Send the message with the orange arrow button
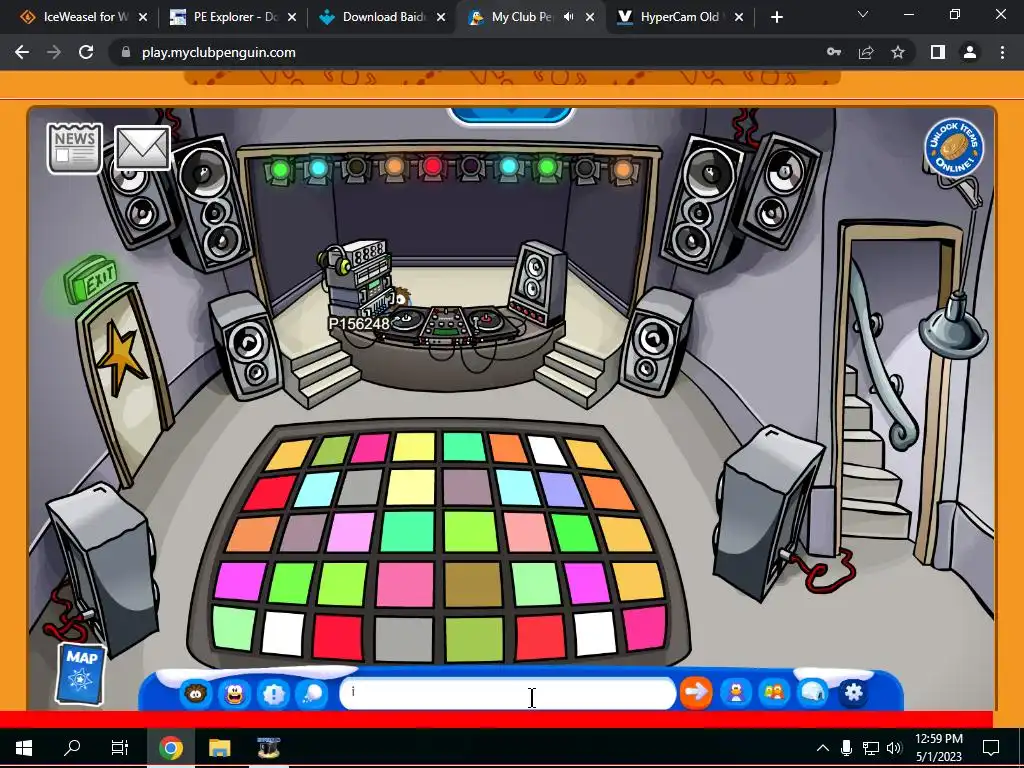1024x768 pixels. (696, 692)
